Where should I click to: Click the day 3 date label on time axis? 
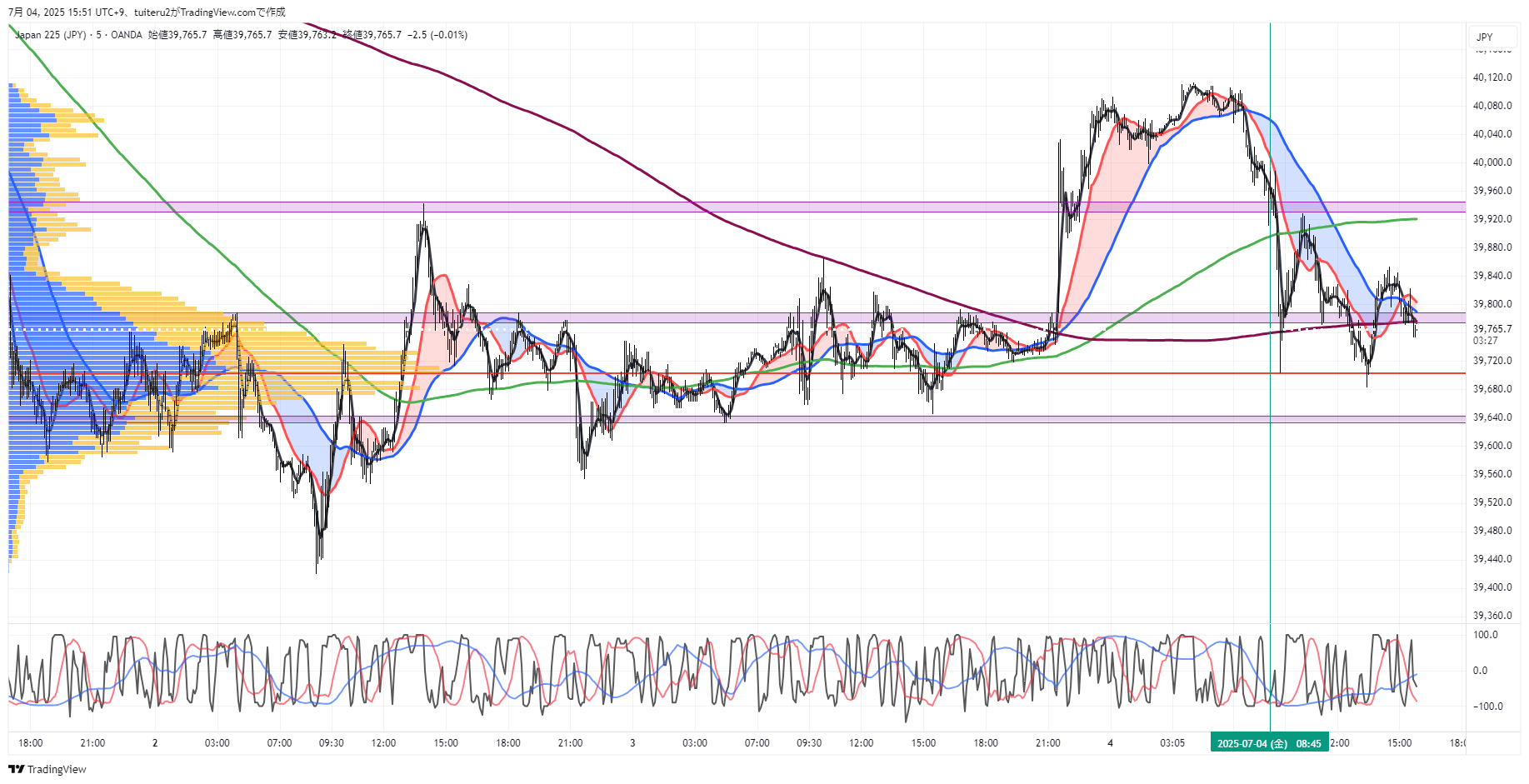[x=632, y=743]
